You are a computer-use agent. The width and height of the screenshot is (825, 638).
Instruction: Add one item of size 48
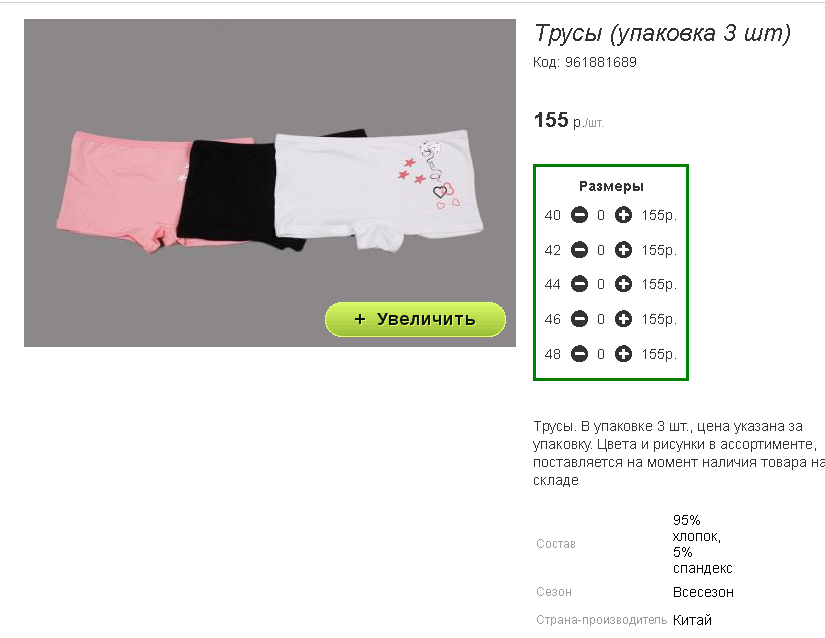[623, 354]
